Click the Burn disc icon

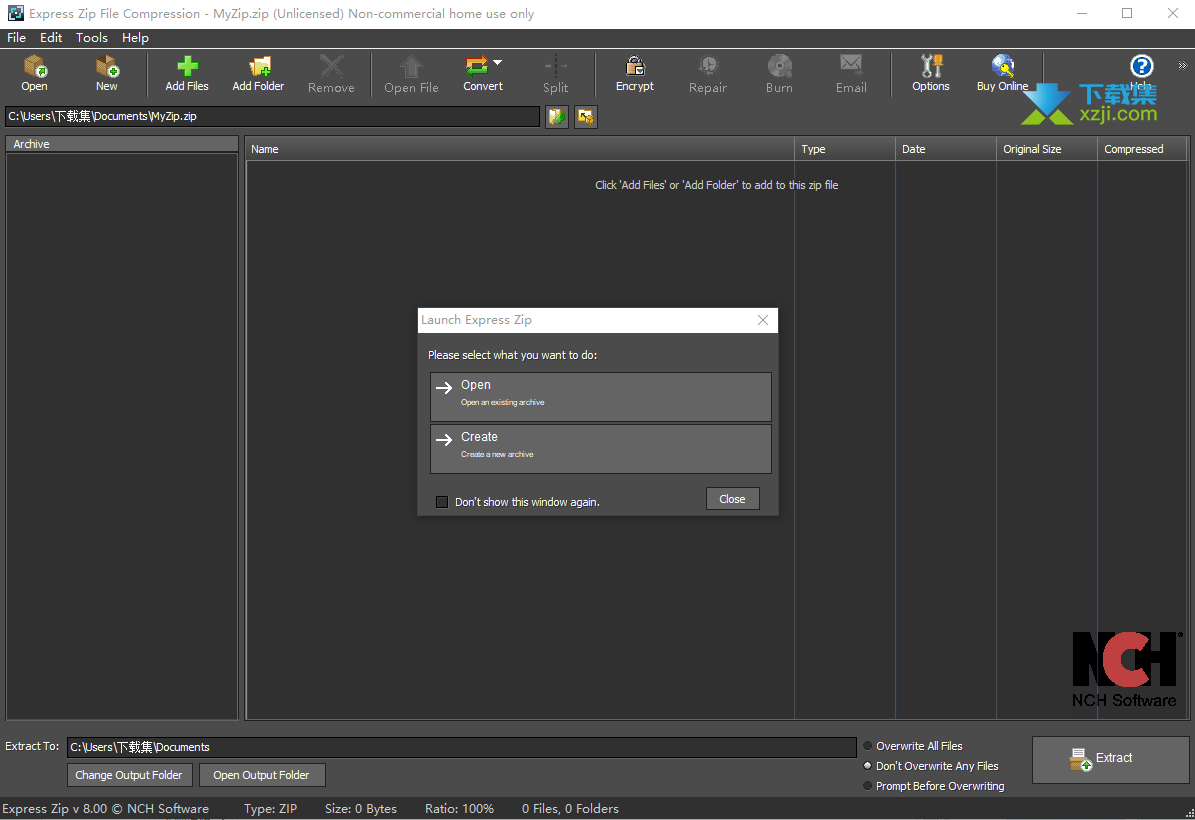pos(779,67)
